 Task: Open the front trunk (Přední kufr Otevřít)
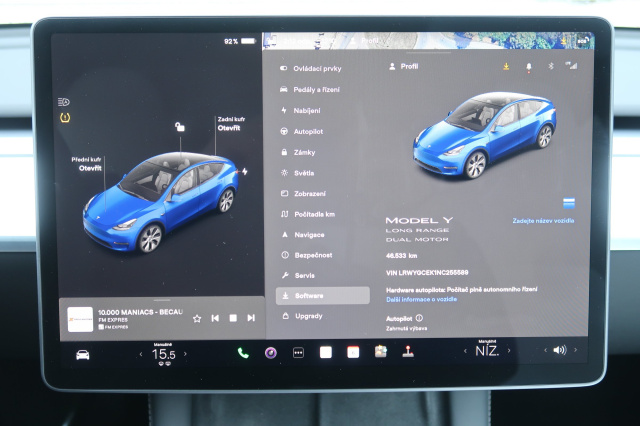87,164
